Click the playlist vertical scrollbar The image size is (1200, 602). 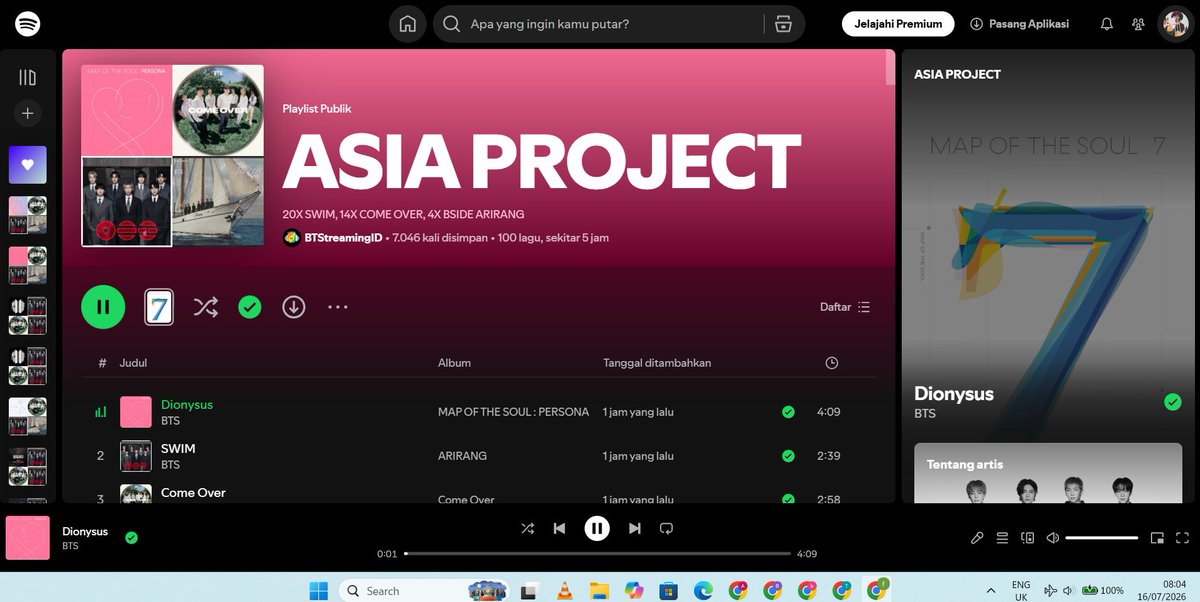coord(890,68)
